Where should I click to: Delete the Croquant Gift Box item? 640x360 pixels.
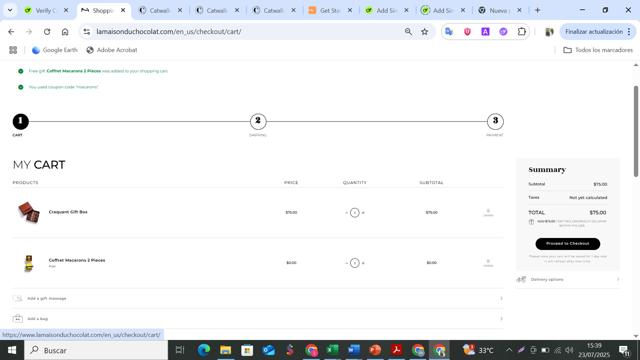click(x=488, y=213)
